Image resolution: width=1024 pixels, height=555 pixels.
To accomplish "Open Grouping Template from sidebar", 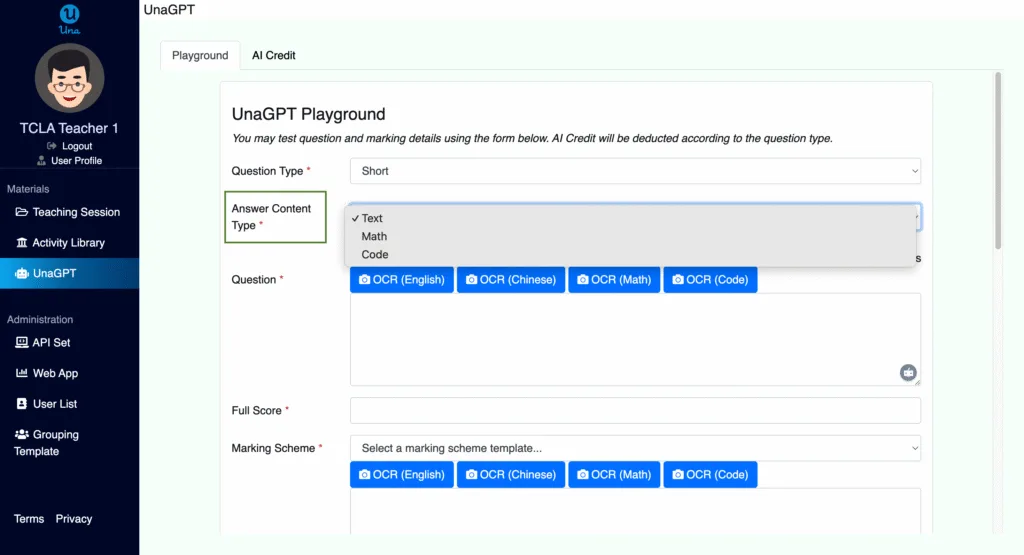I will pyautogui.click(x=46, y=443).
